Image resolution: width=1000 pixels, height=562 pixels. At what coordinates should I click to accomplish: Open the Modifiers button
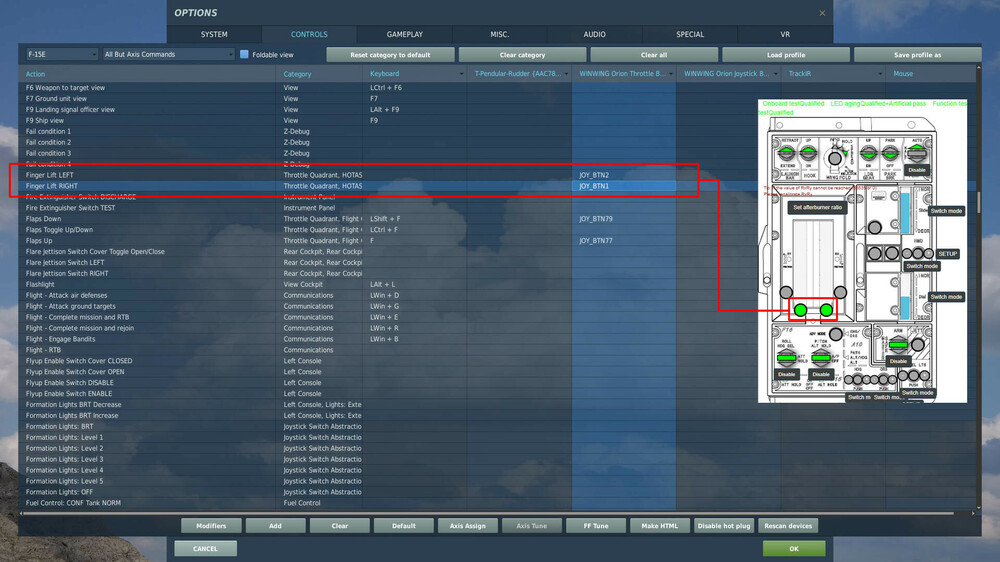(x=211, y=526)
